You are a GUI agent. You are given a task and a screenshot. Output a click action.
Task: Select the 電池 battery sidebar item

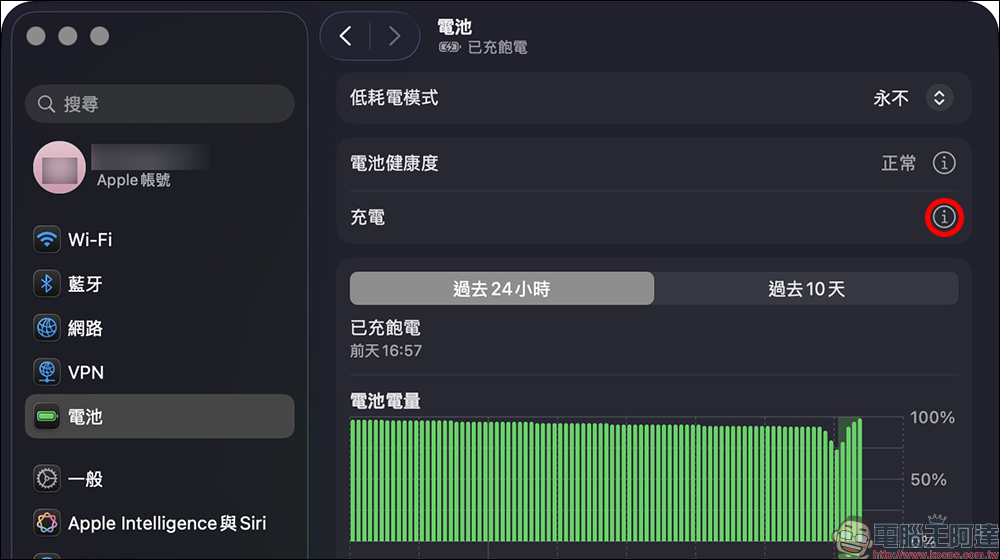click(159, 416)
